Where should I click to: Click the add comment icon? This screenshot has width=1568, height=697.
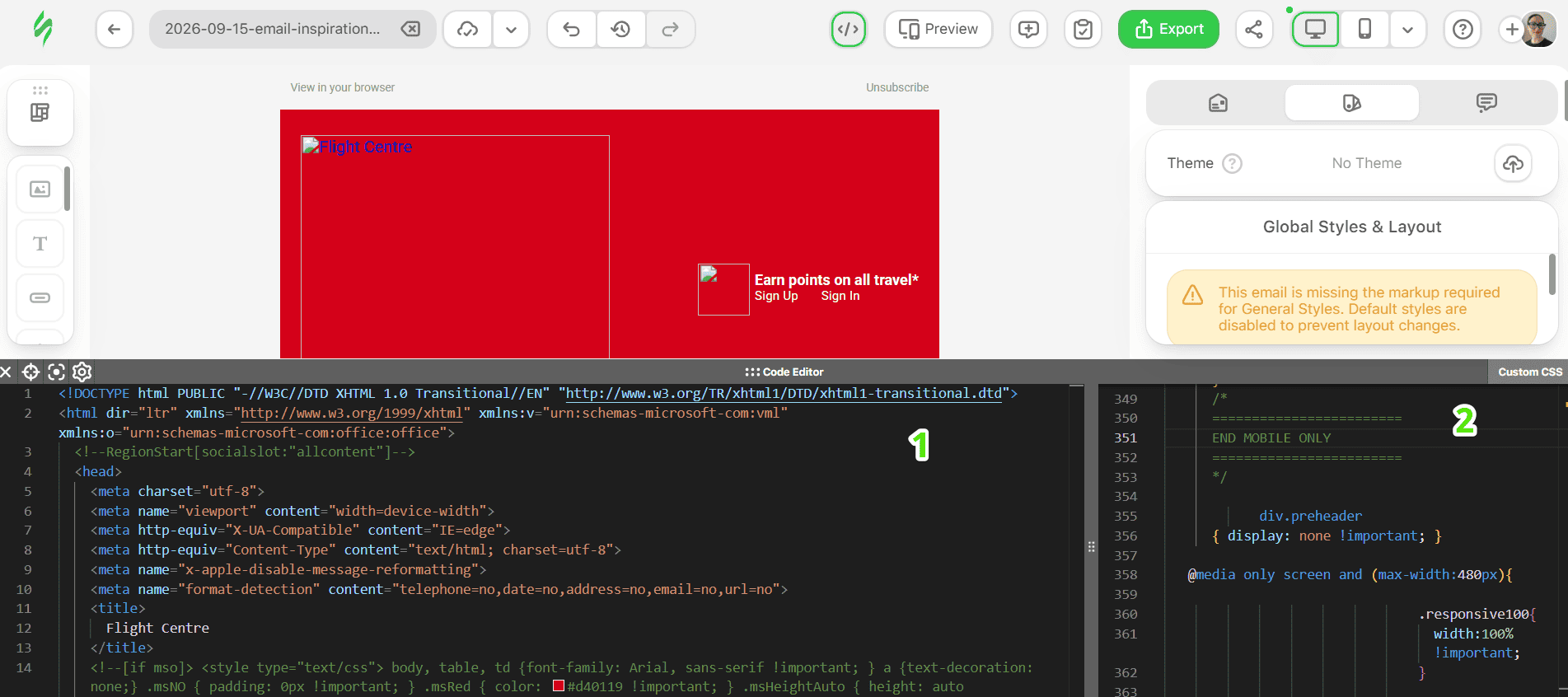(x=1028, y=30)
